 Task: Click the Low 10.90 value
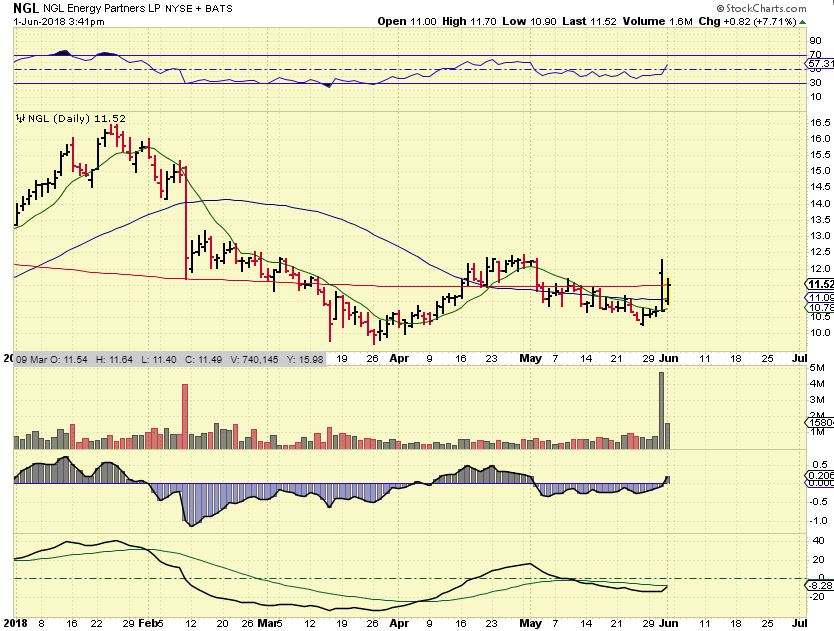coord(530,21)
